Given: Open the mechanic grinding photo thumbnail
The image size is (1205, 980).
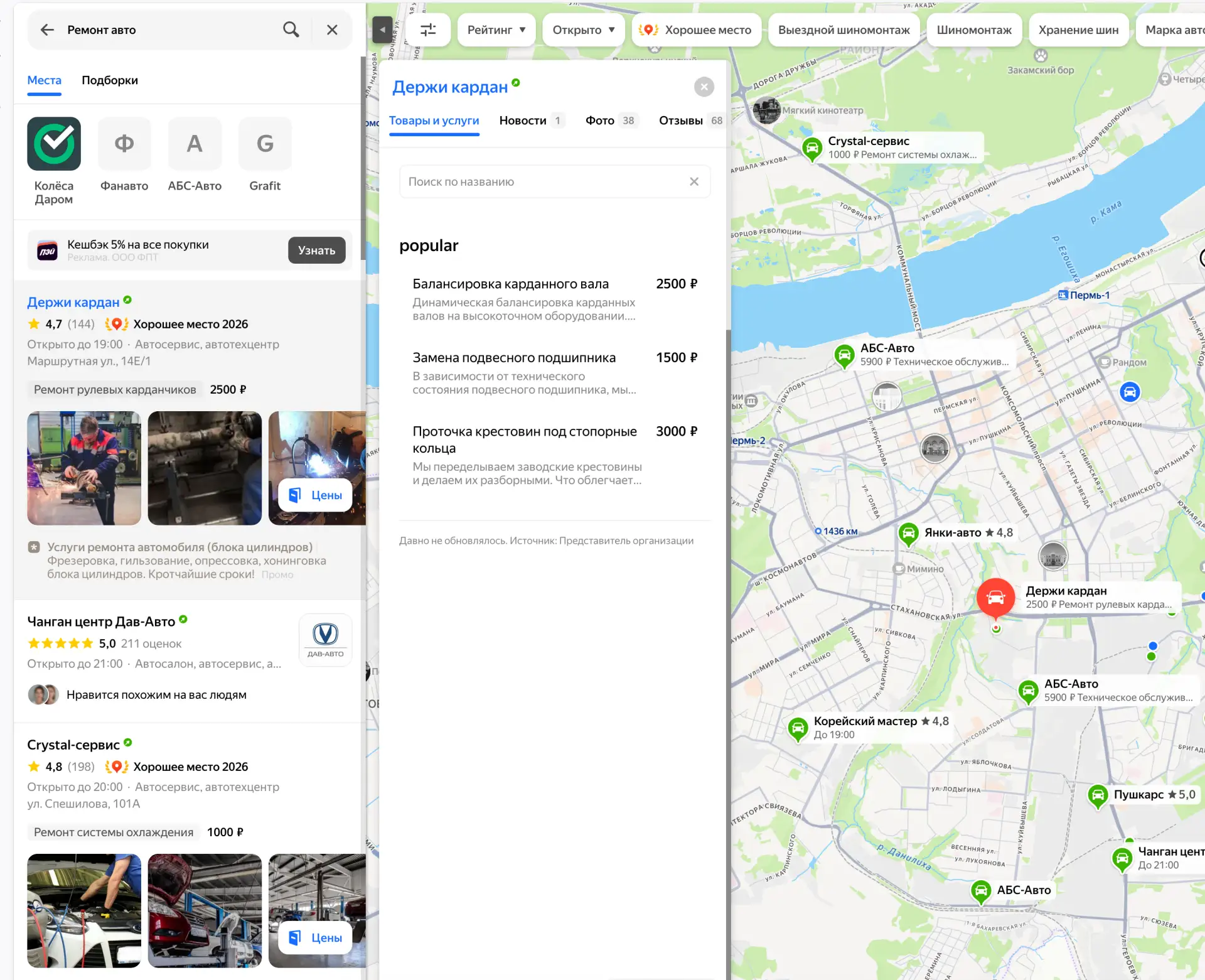Looking at the screenshot, I should 84,468.
